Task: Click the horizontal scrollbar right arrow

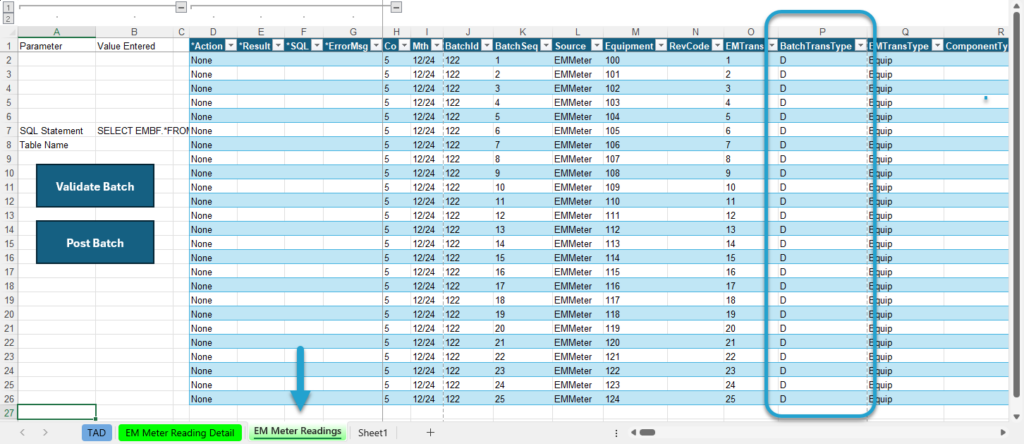Action: pyautogui.click(x=1004, y=432)
